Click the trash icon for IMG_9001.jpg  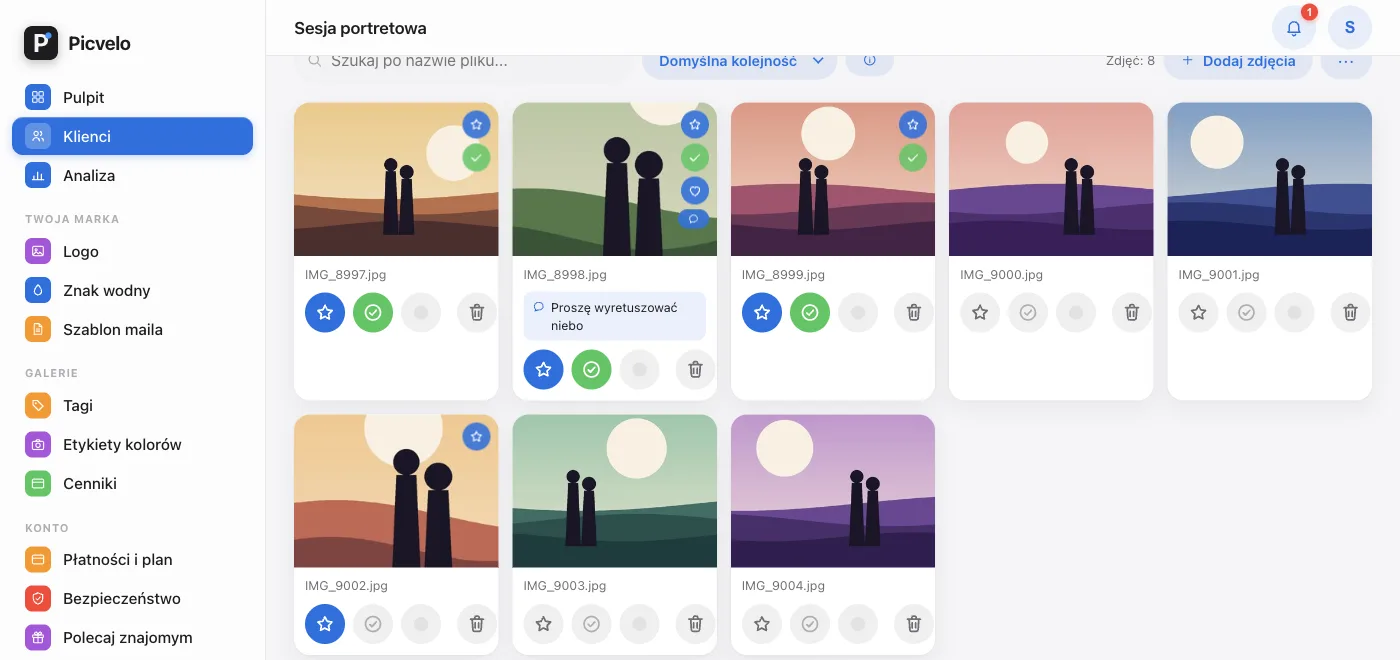tap(1350, 313)
